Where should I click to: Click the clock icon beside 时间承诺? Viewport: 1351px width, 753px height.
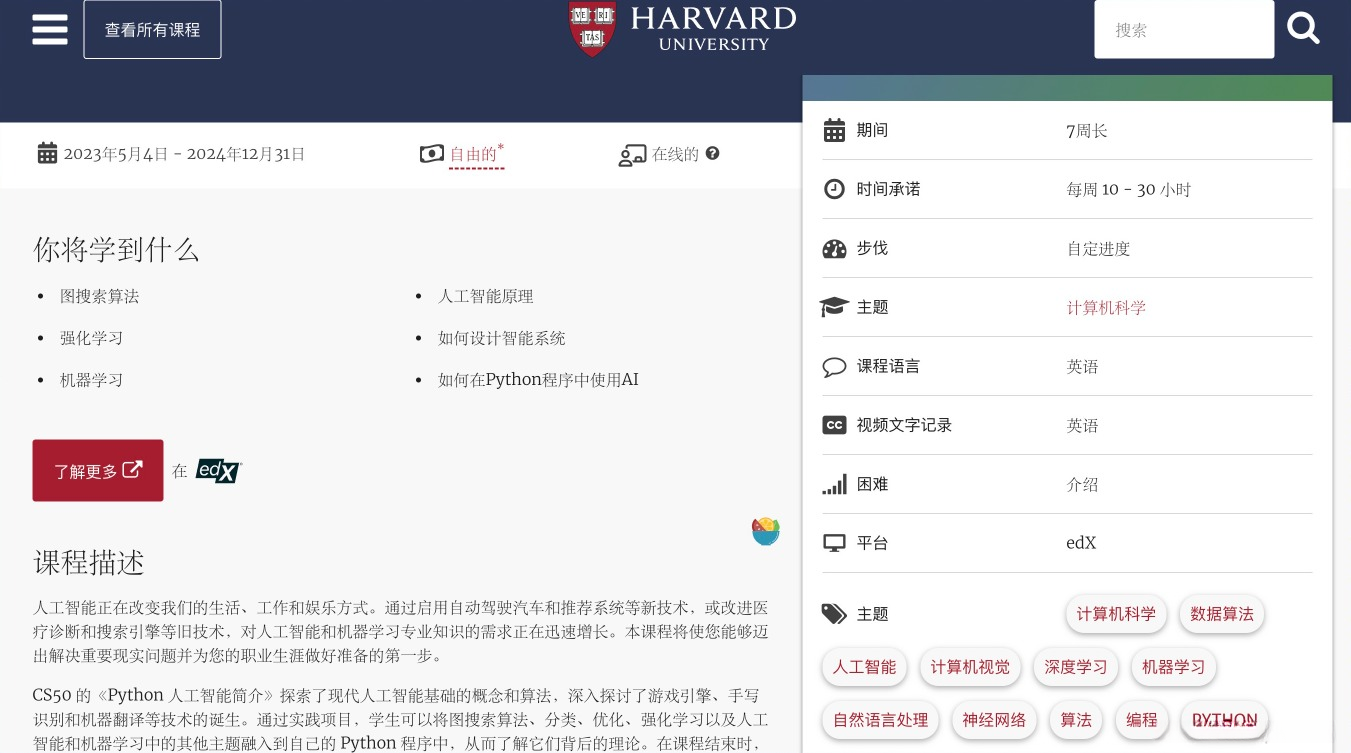(834, 189)
